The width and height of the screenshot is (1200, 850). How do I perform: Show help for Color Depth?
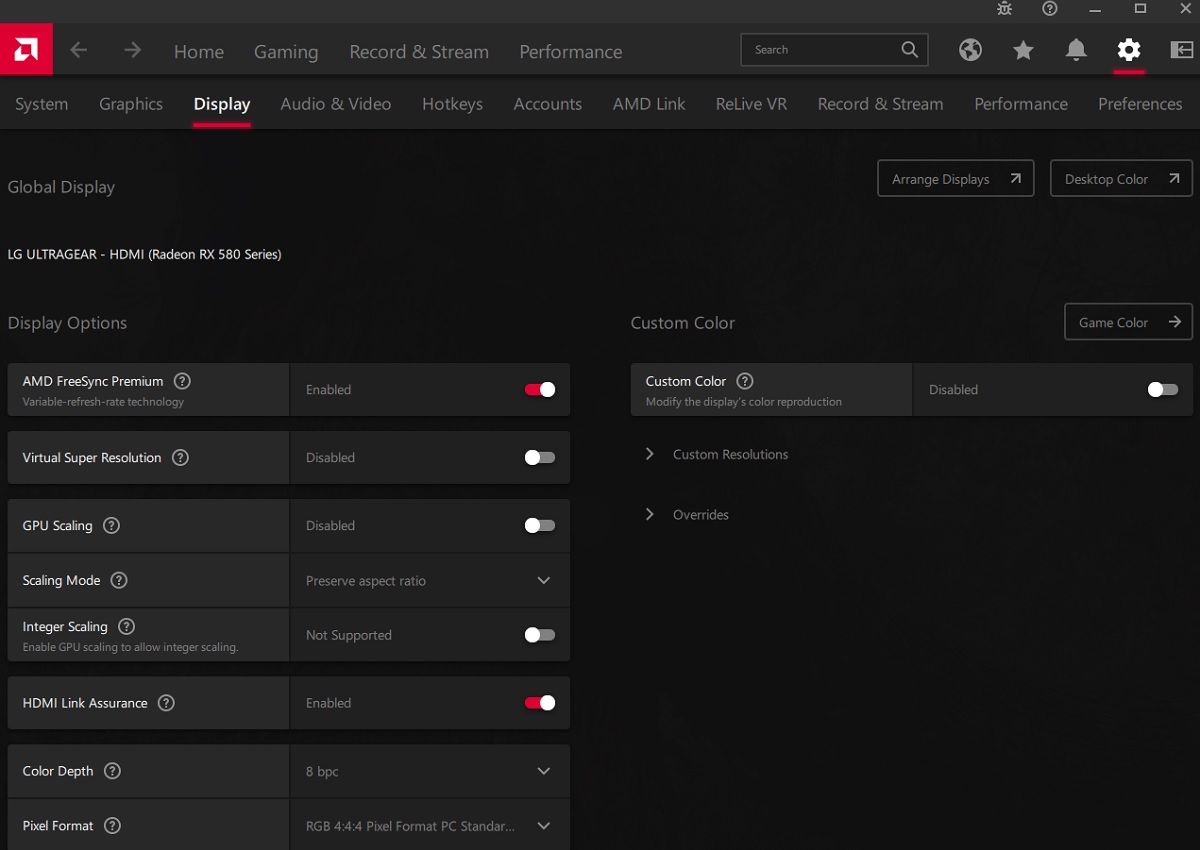pos(112,771)
